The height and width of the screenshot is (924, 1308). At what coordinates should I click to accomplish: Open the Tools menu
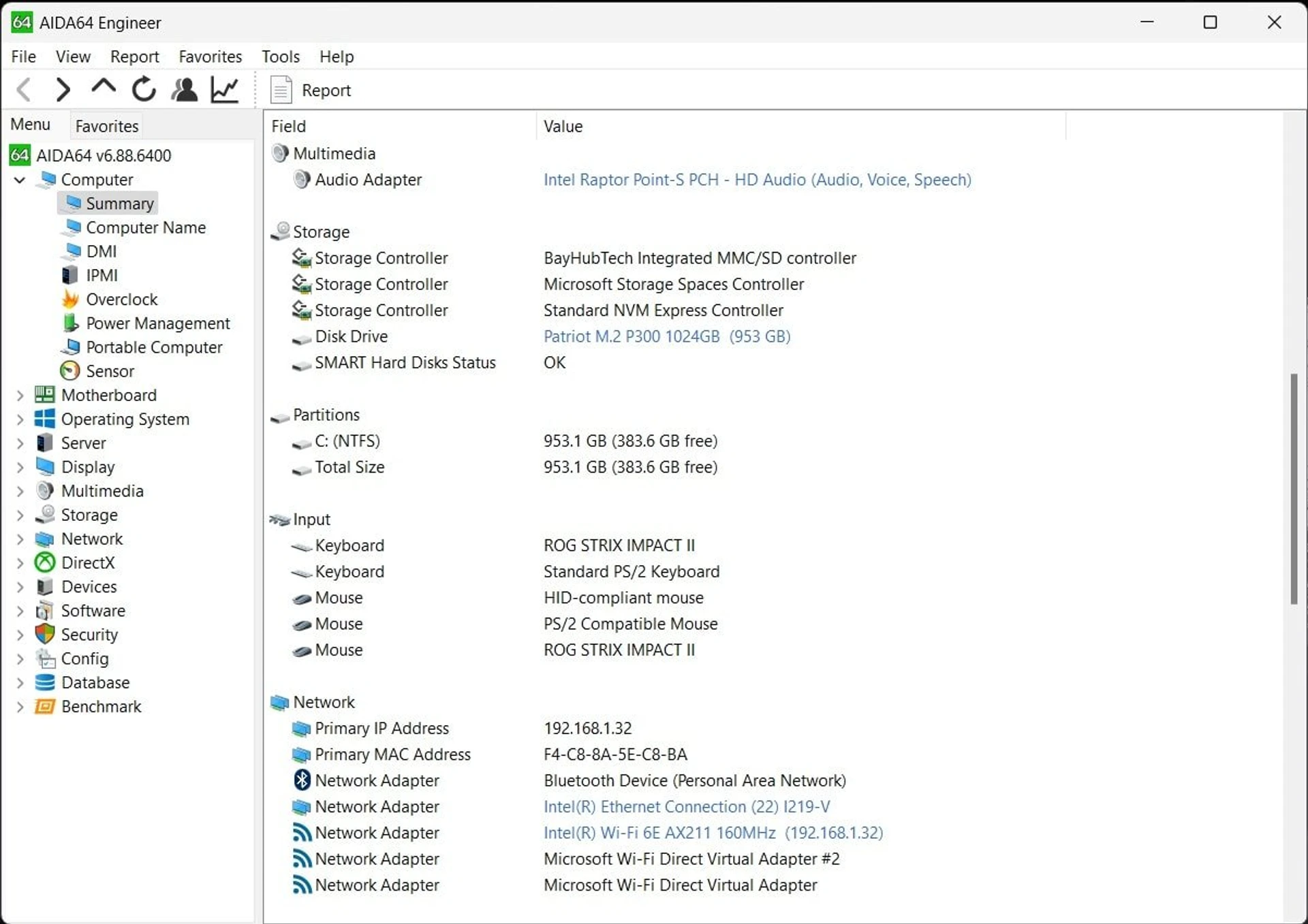[281, 57]
